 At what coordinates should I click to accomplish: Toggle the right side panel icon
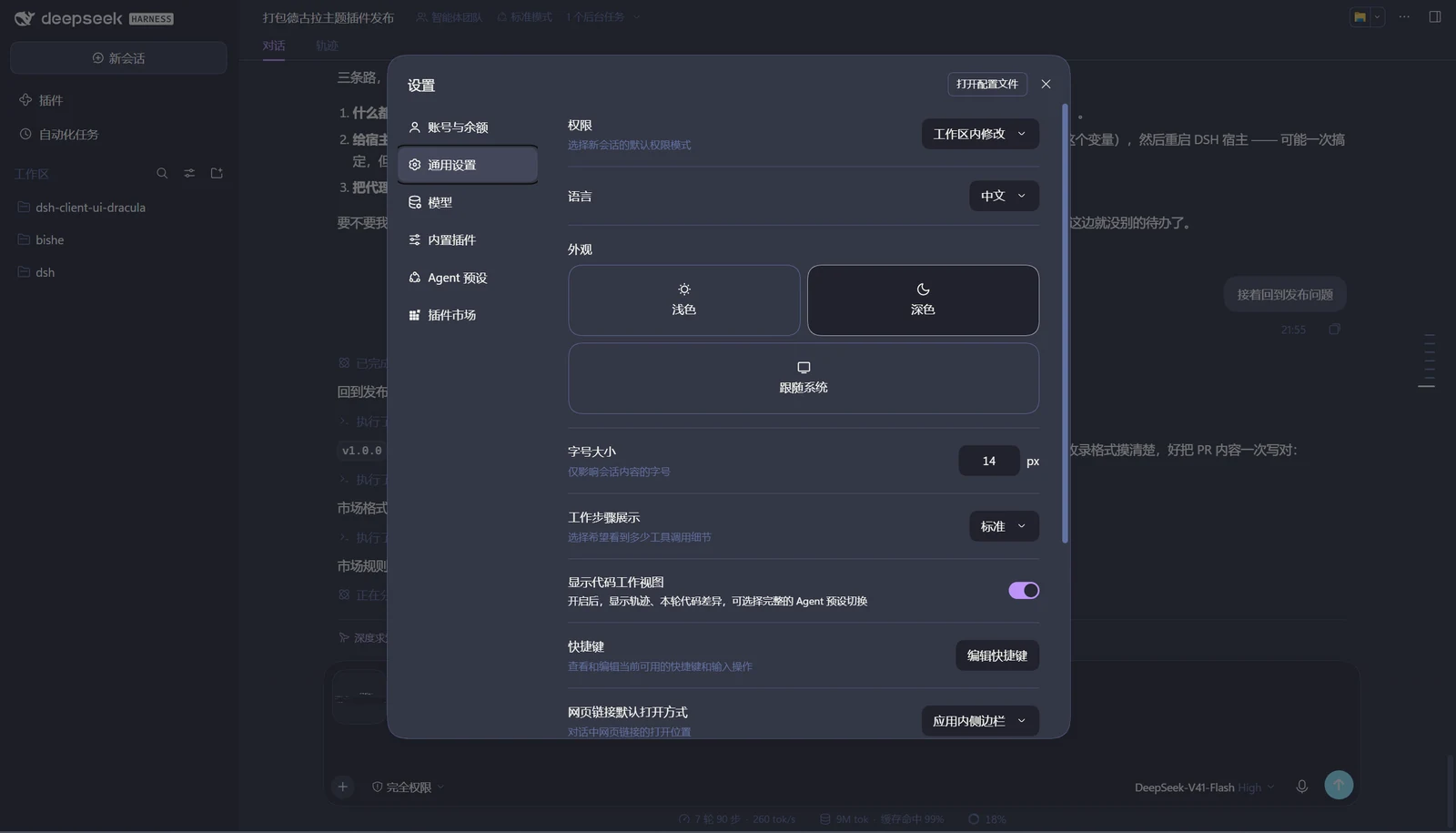click(x=1435, y=17)
